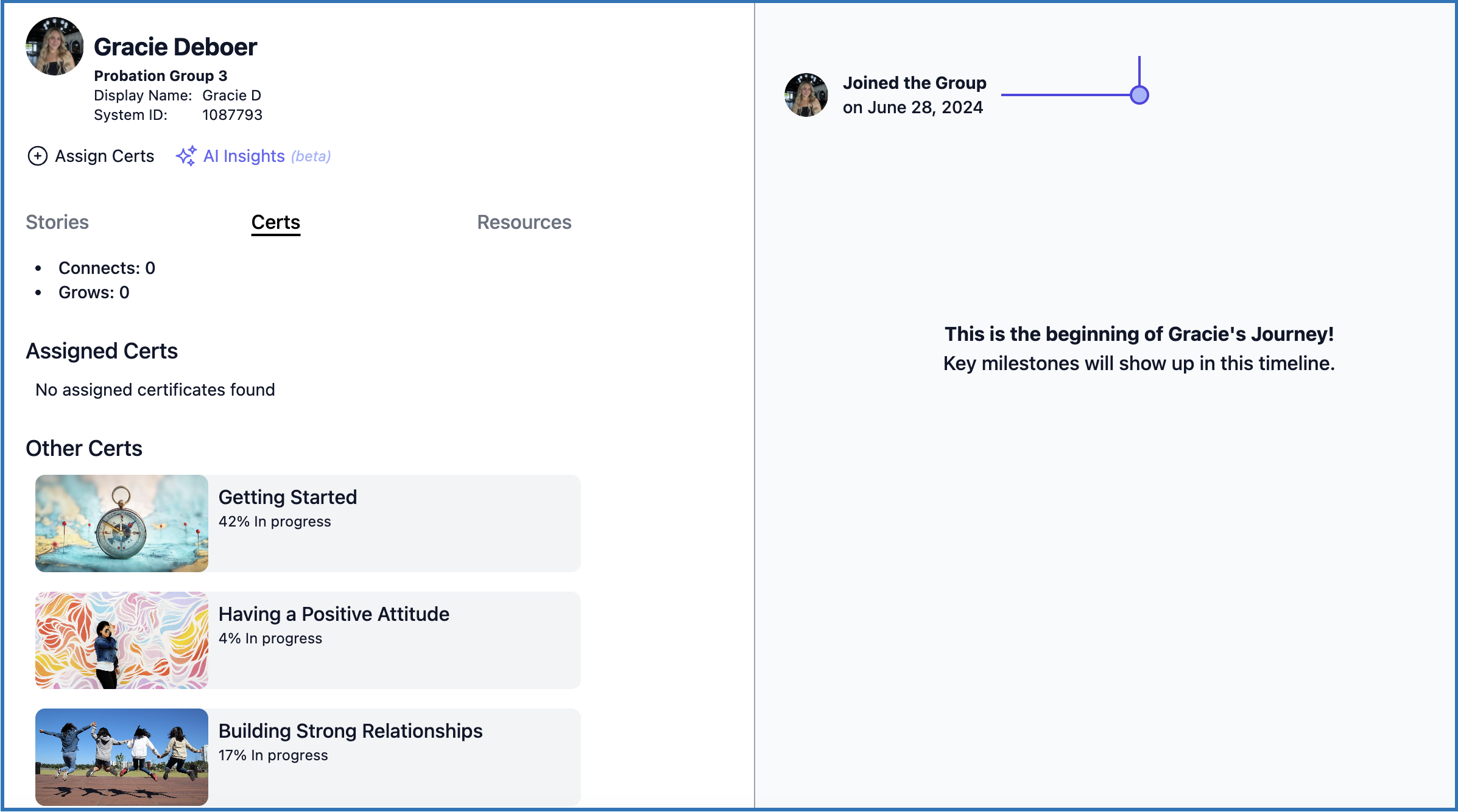Click the Getting Started compass thumbnail

point(122,523)
